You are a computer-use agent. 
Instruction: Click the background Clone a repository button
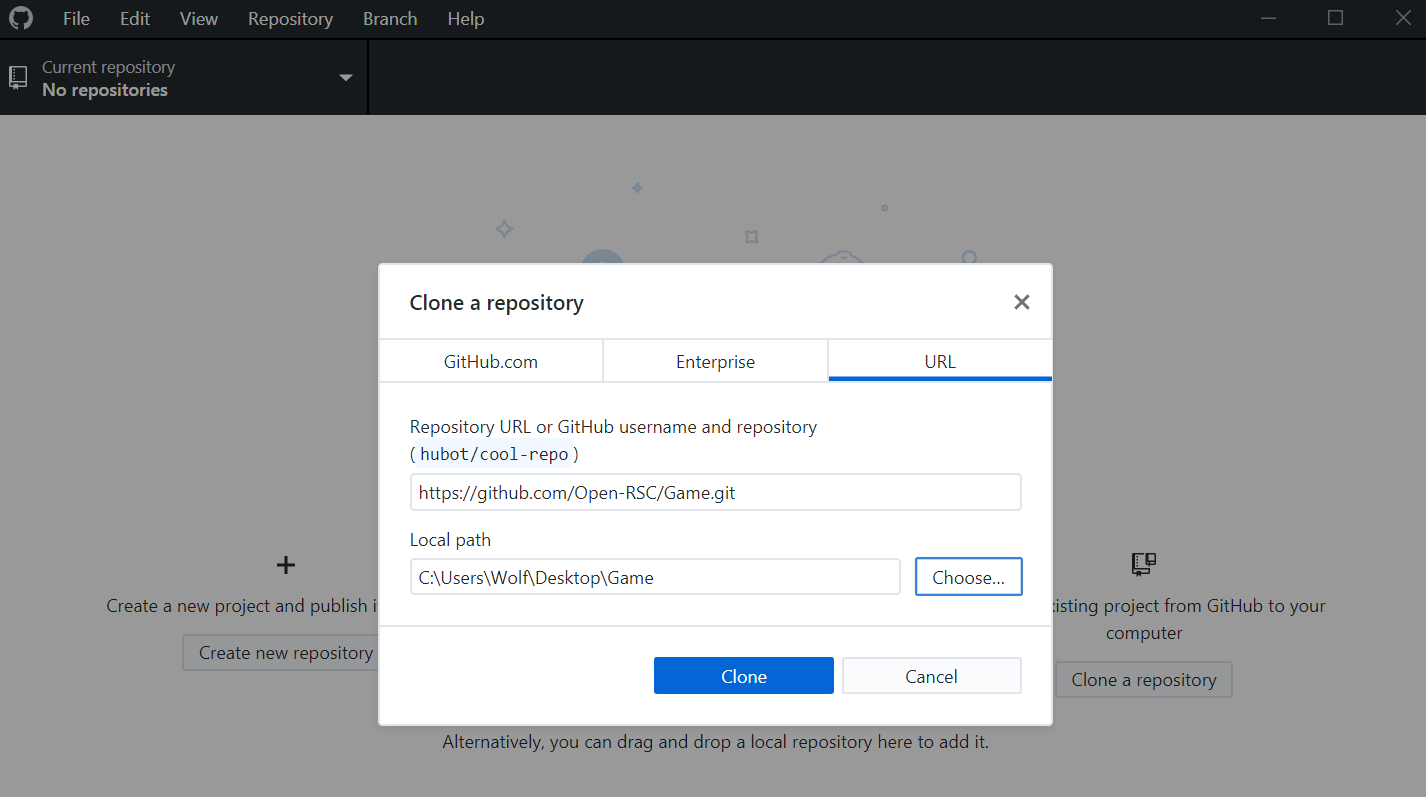click(1144, 679)
